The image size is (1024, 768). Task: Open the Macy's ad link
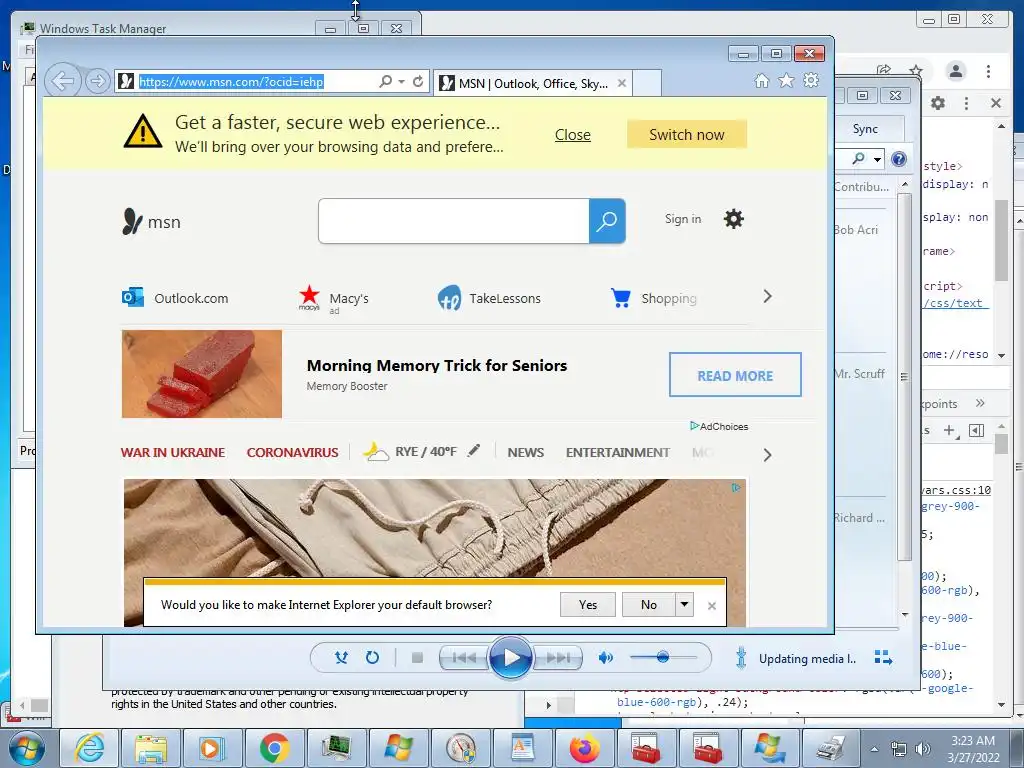coord(334,298)
